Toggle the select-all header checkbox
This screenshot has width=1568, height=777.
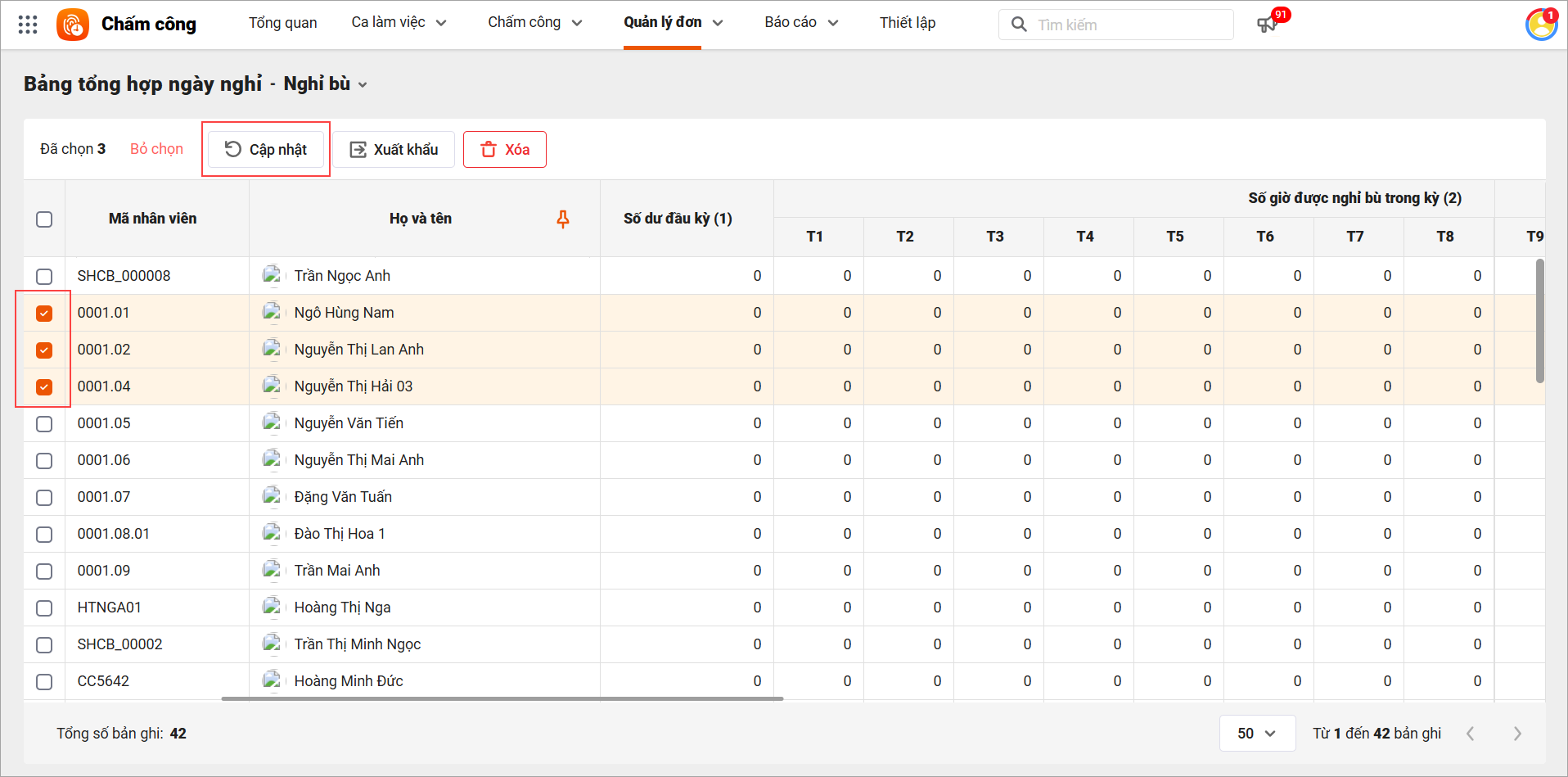tap(44, 219)
